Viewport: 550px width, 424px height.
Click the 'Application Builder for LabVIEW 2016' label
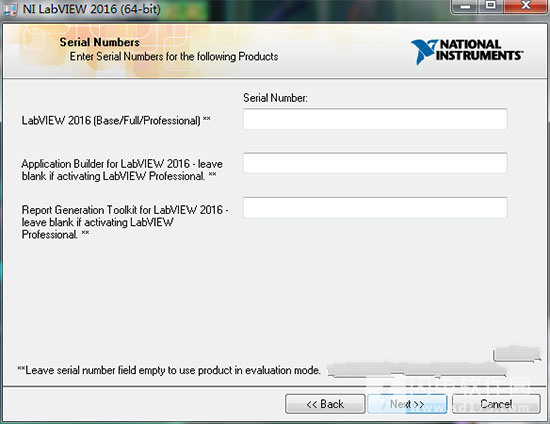122,170
